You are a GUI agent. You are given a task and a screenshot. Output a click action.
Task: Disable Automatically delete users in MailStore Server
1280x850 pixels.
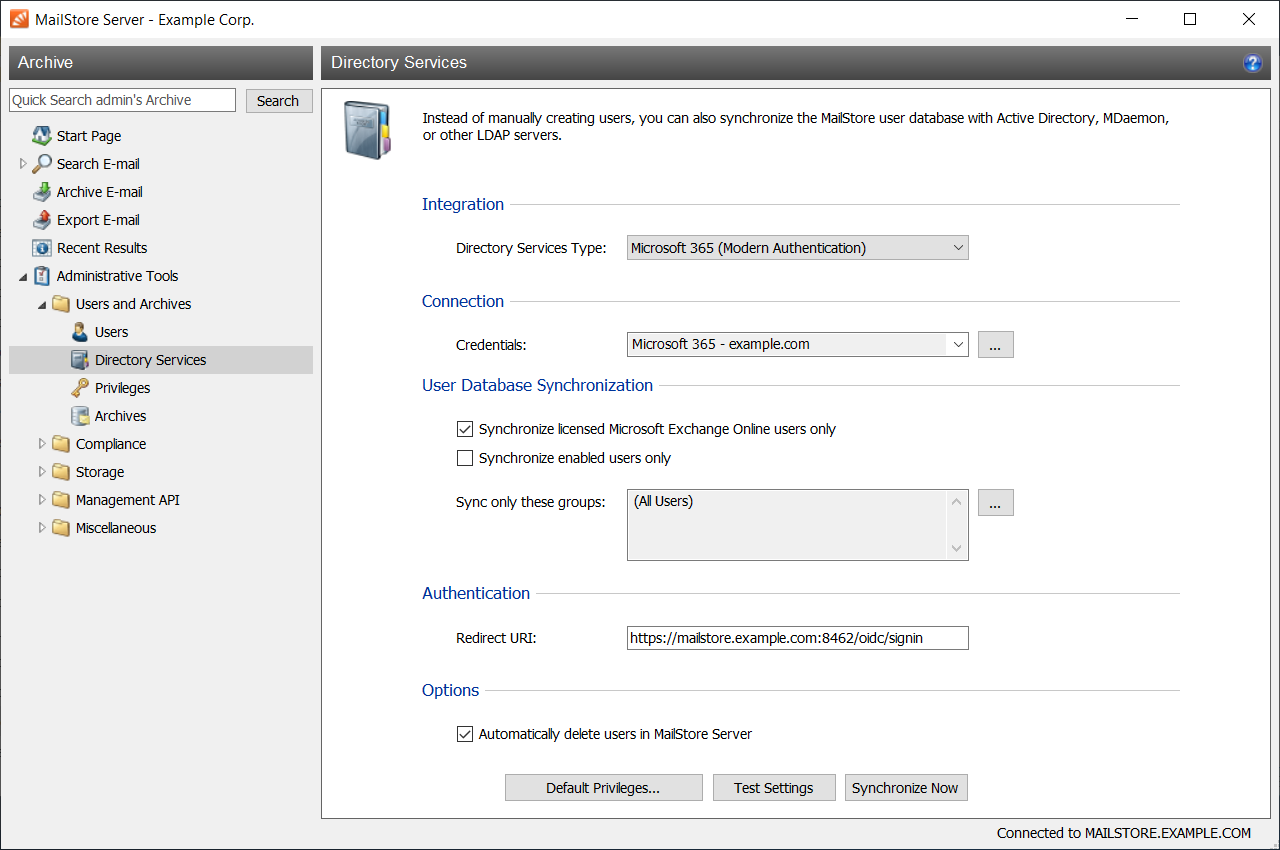[464, 734]
